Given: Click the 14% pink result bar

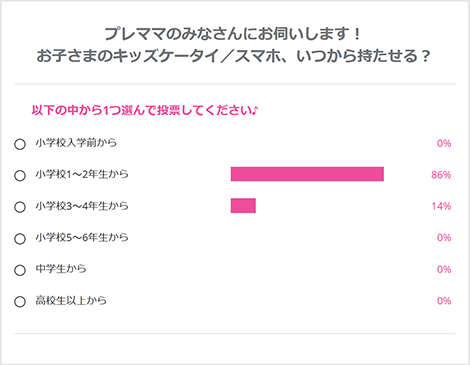Looking at the screenshot, I should click(x=243, y=206).
